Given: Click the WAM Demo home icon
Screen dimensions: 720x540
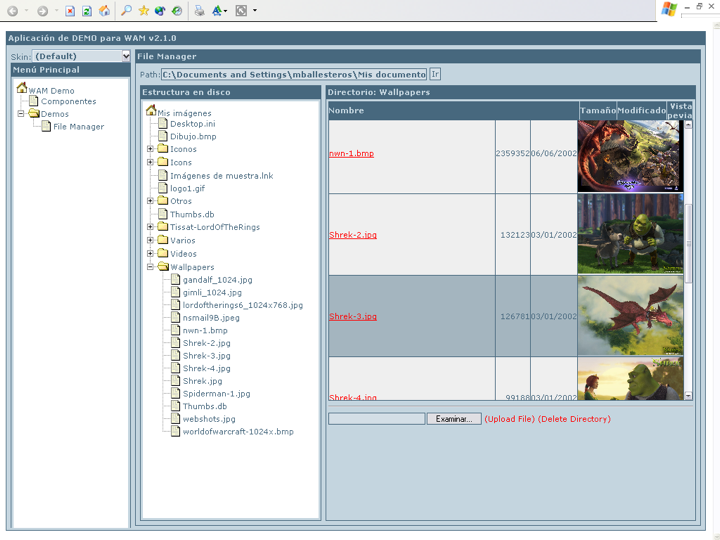Looking at the screenshot, I should (x=22, y=87).
